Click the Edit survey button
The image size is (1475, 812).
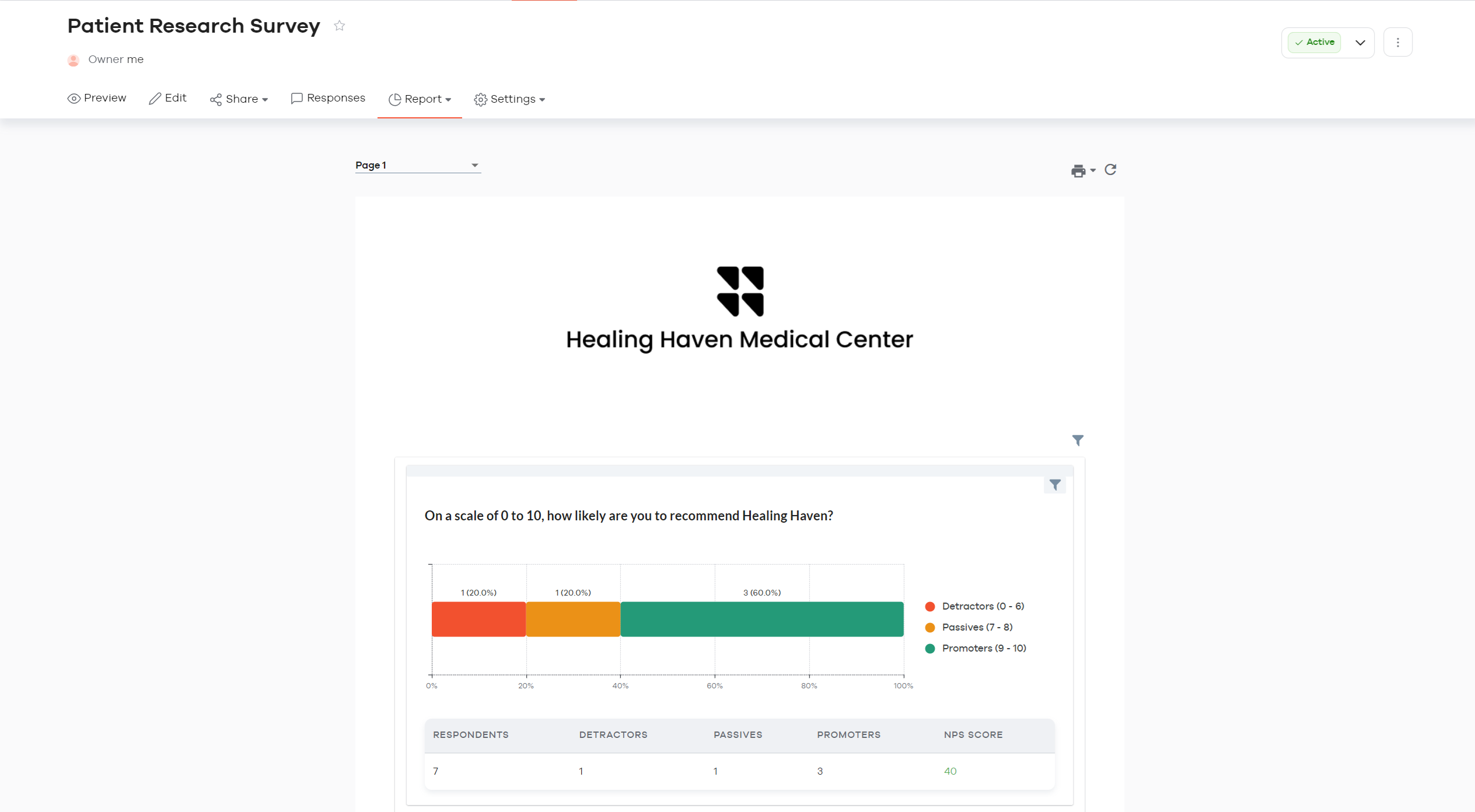coord(168,98)
